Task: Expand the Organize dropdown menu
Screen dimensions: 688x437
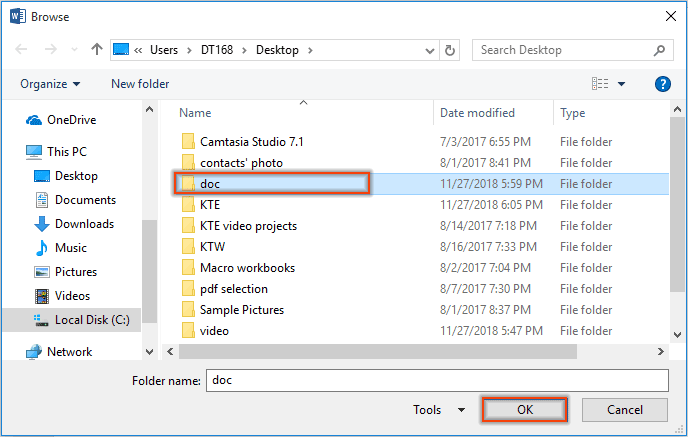Action: 50,84
